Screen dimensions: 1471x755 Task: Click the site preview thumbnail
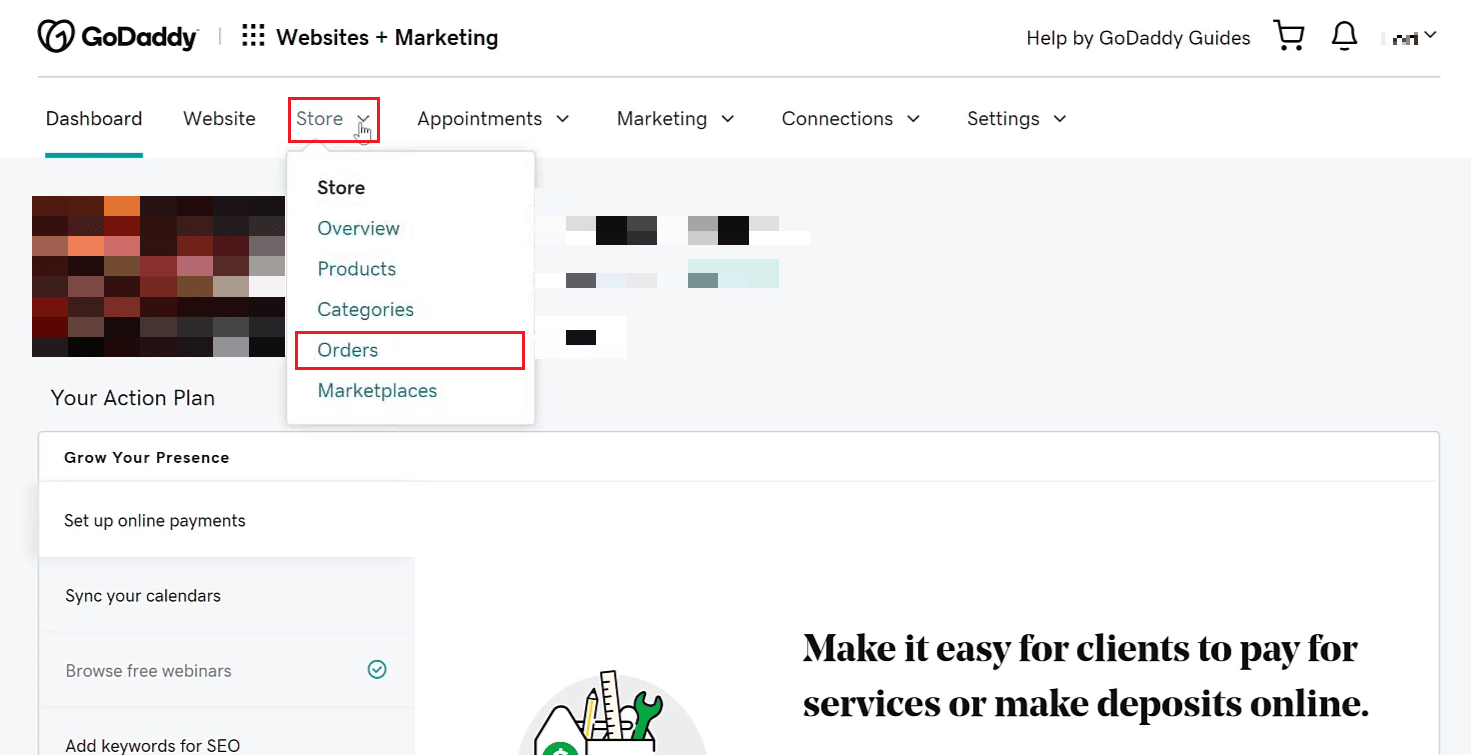(x=159, y=276)
